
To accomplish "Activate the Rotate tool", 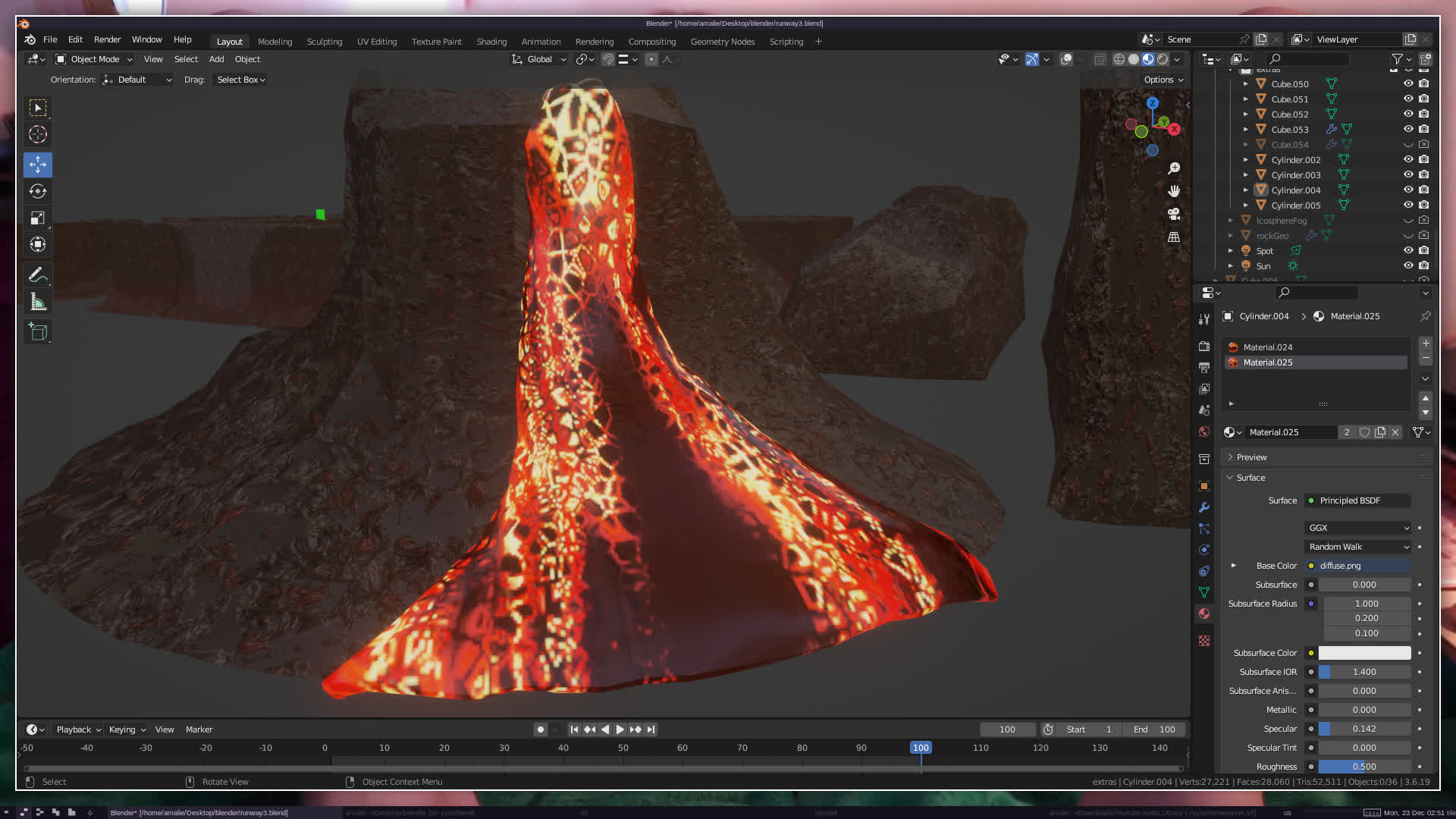I will (x=38, y=191).
